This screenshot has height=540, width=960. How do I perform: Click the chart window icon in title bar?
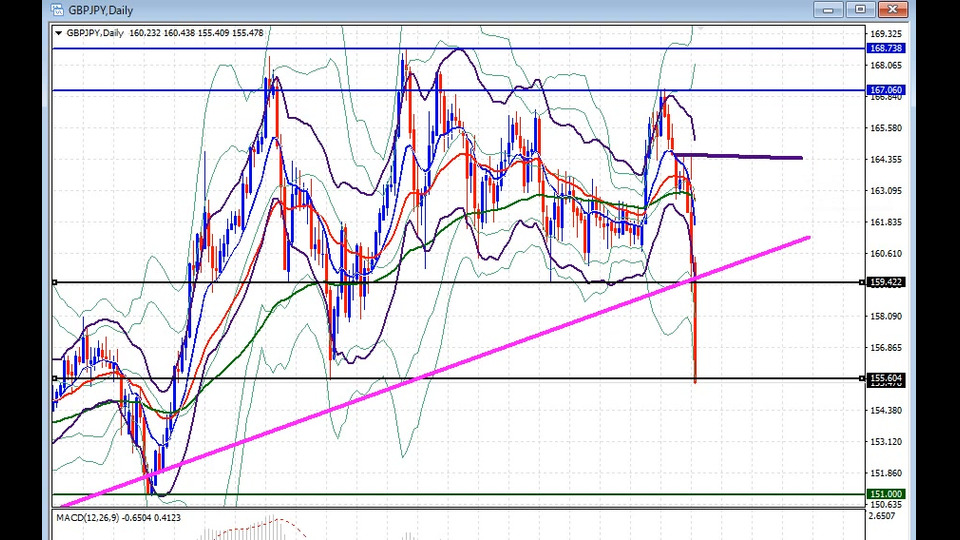click(x=57, y=10)
